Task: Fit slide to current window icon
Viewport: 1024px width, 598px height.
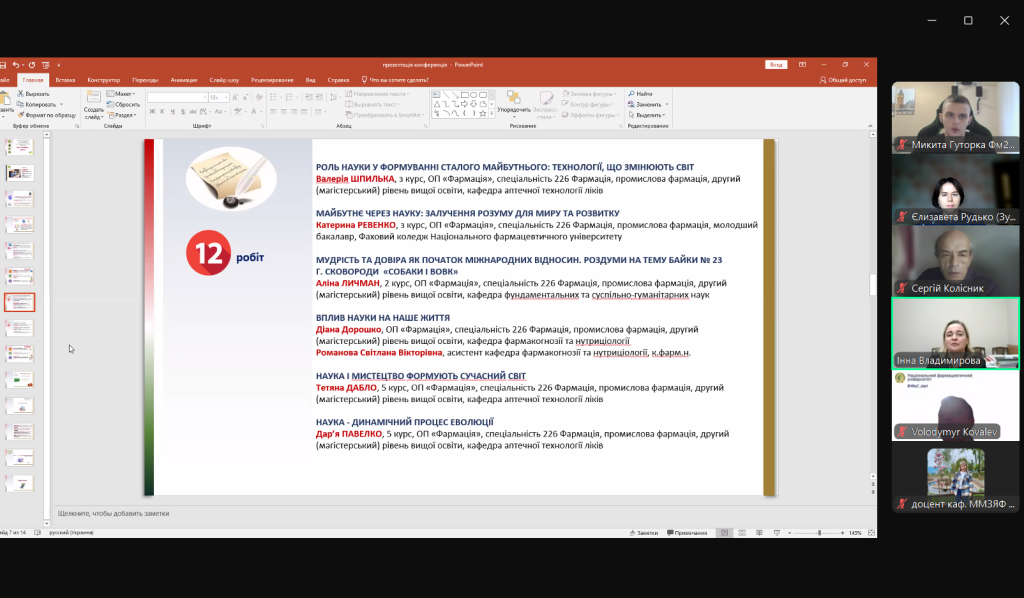Action: point(871,533)
